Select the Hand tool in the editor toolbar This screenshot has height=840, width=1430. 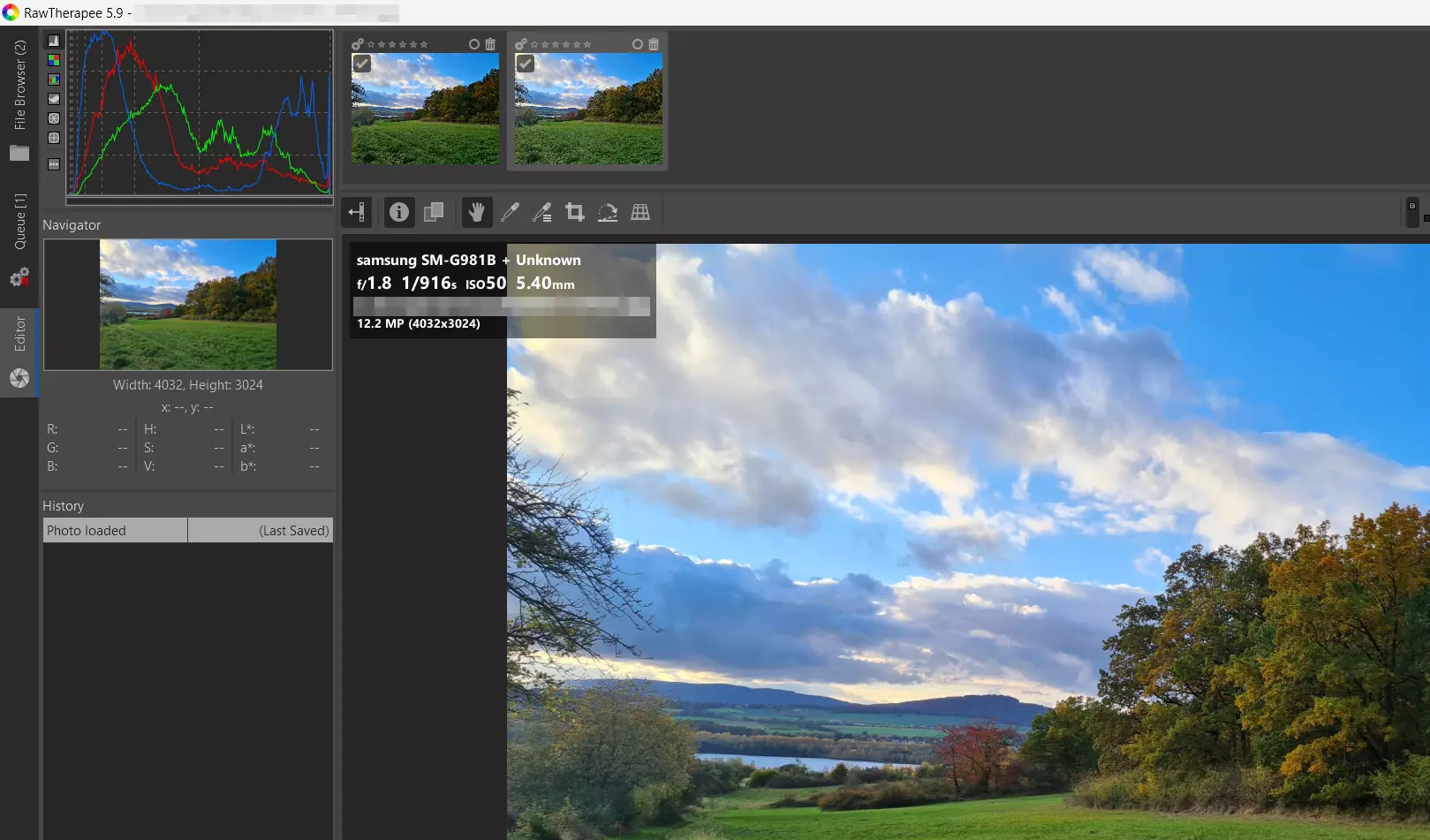476,212
